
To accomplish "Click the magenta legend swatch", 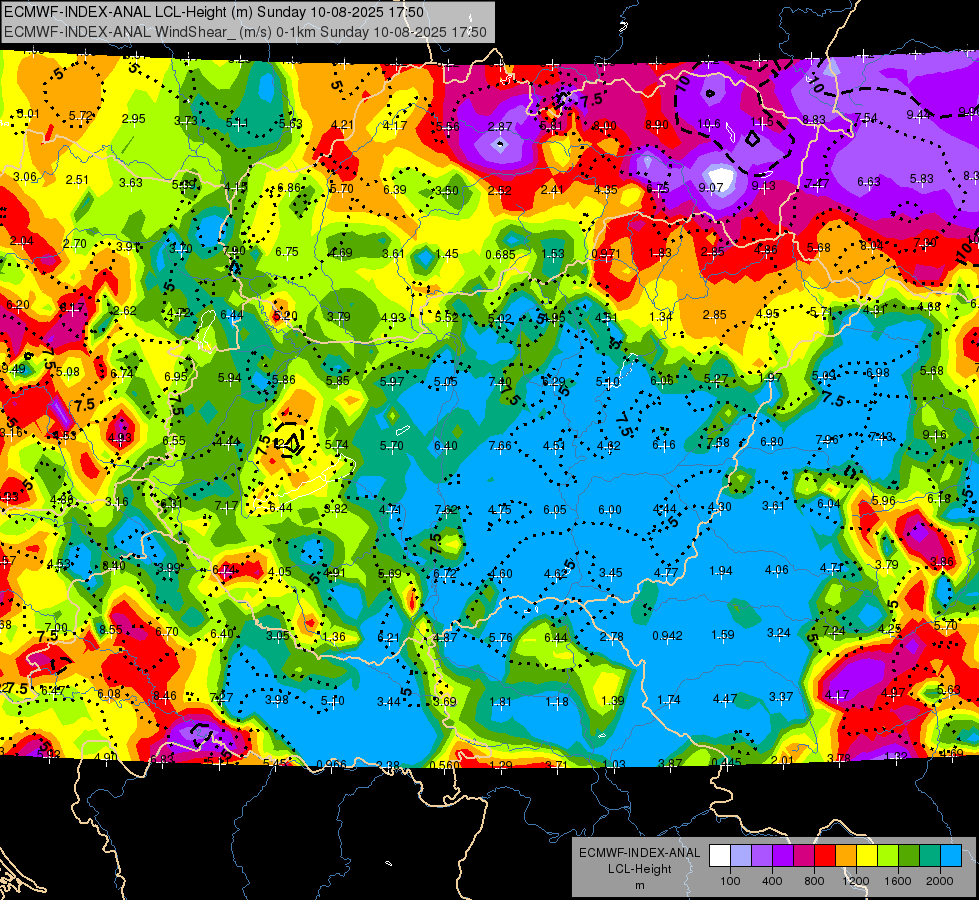I will [804, 856].
